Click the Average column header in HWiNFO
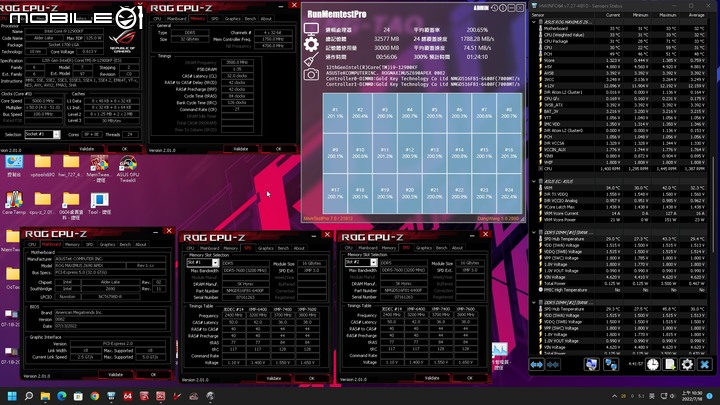Viewport: 720px width, 405px height. tap(697, 15)
